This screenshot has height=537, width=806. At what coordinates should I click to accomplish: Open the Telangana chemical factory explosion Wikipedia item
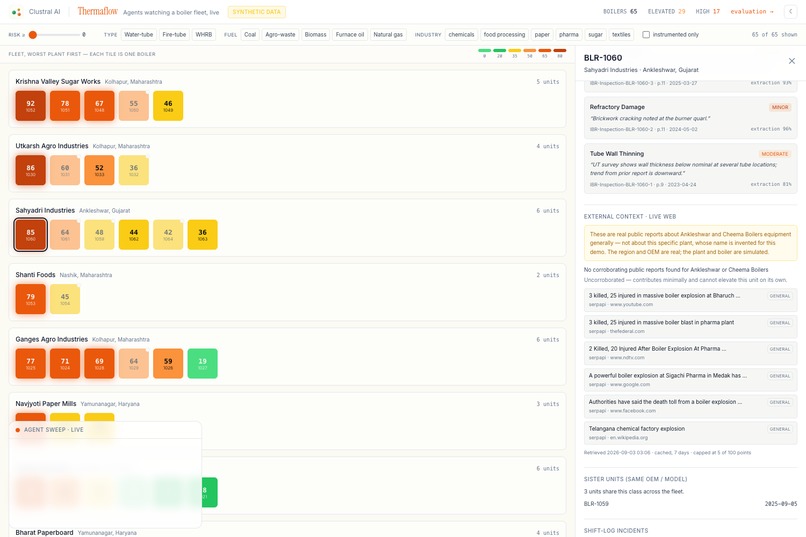pos(690,433)
